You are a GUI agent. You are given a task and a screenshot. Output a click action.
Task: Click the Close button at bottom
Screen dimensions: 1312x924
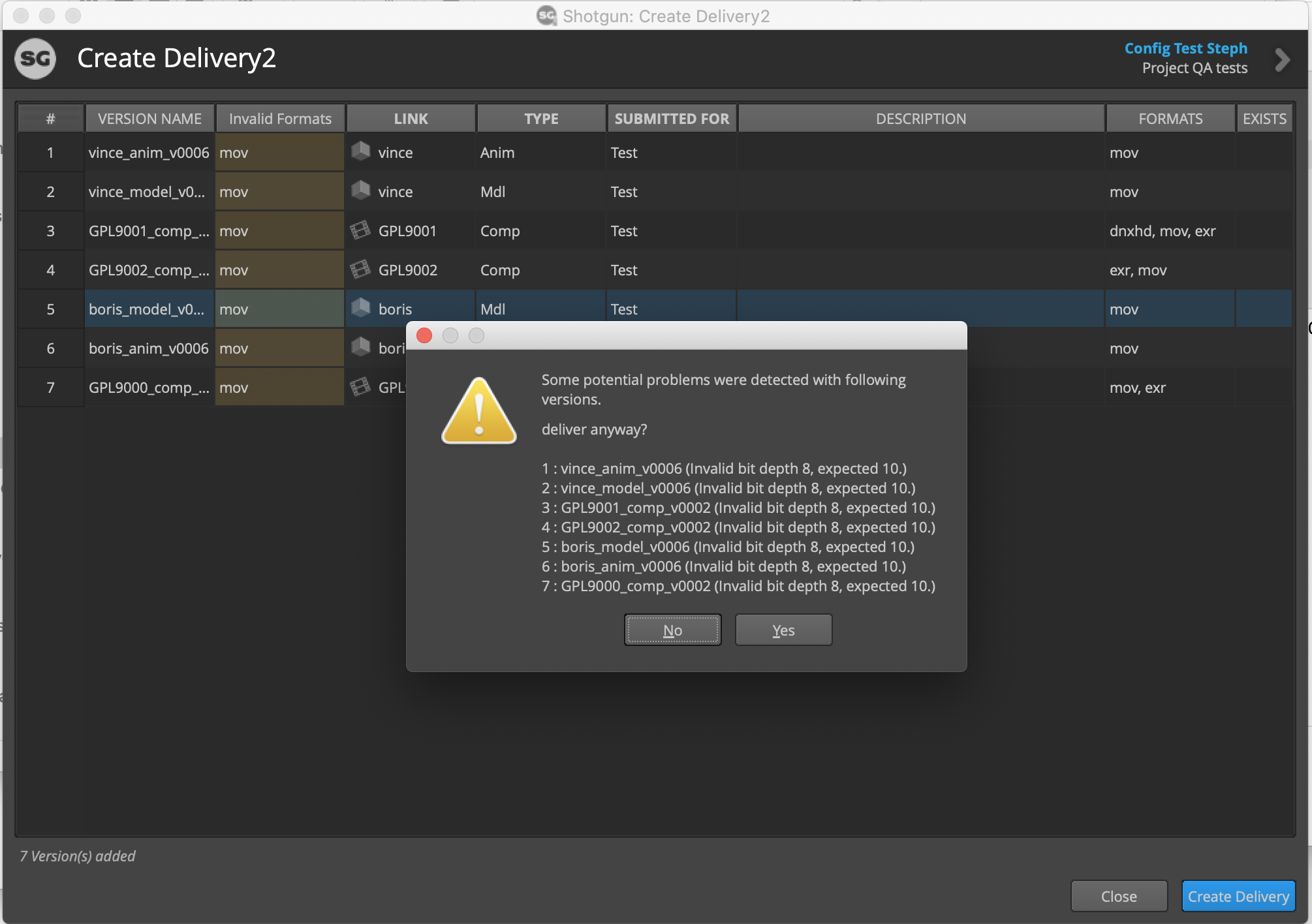(1118, 896)
